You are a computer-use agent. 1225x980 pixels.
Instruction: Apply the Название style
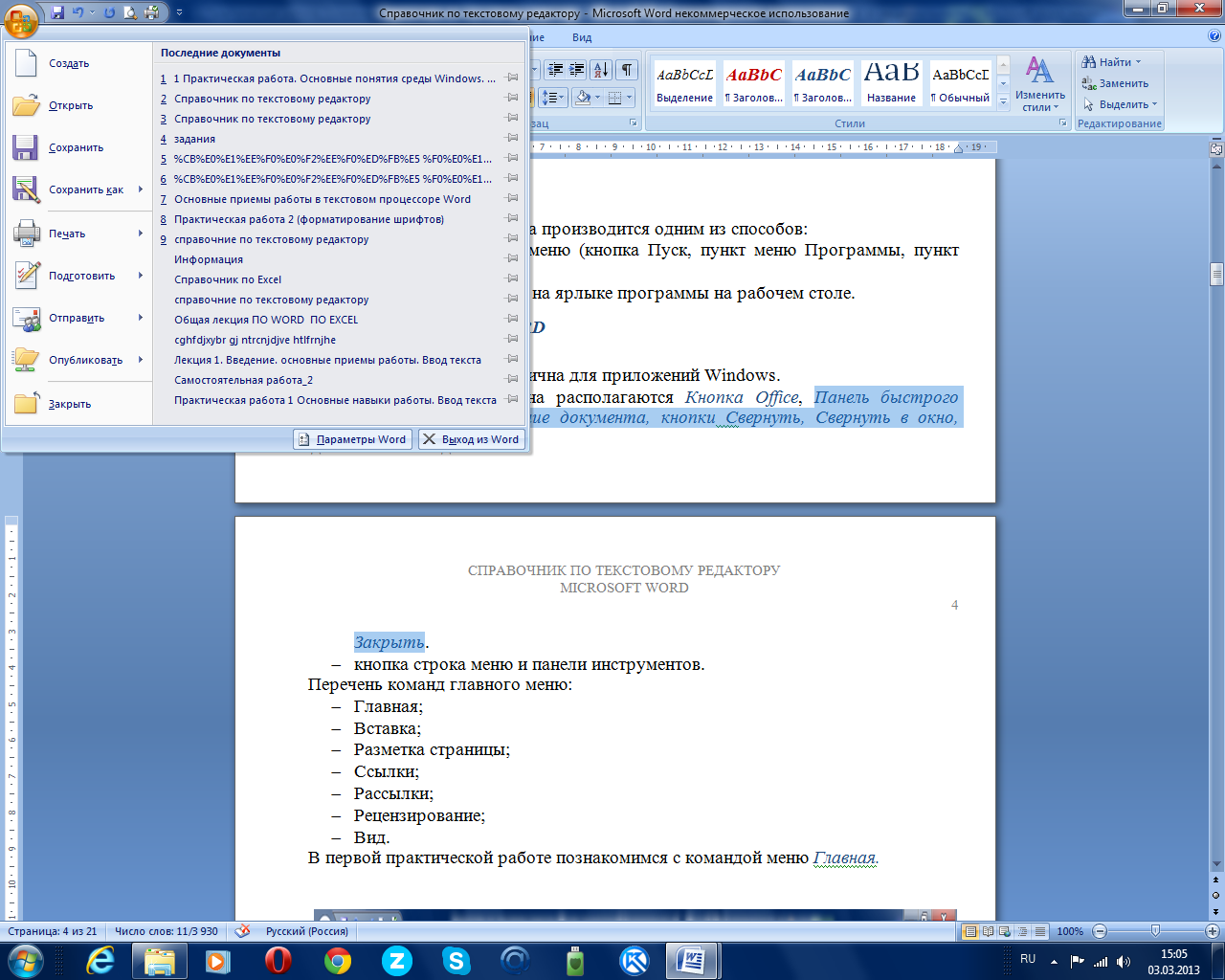pos(891,82)
